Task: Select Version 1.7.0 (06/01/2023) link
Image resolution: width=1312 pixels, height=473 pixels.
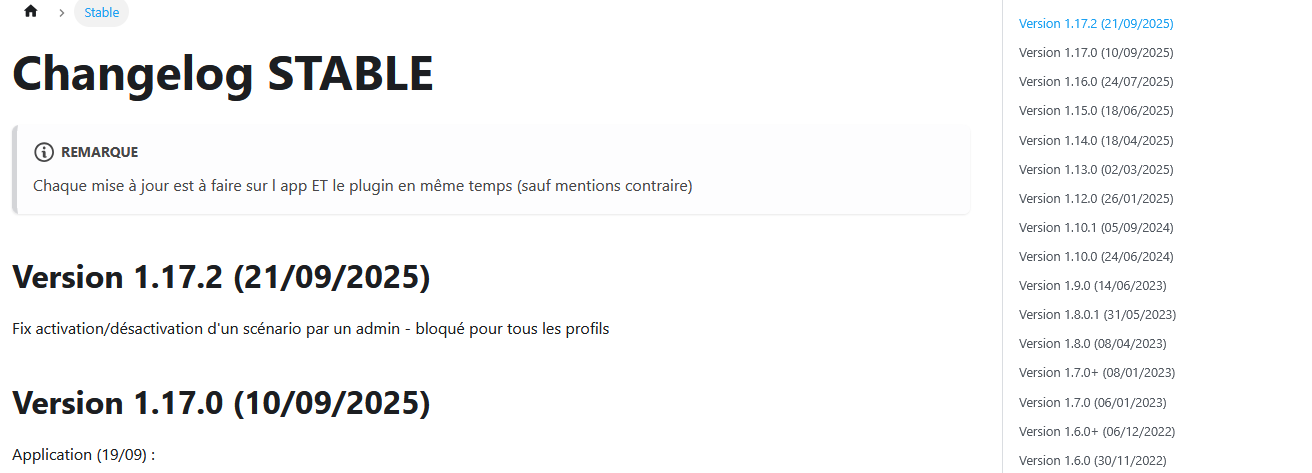Action: click(1092, 402)
